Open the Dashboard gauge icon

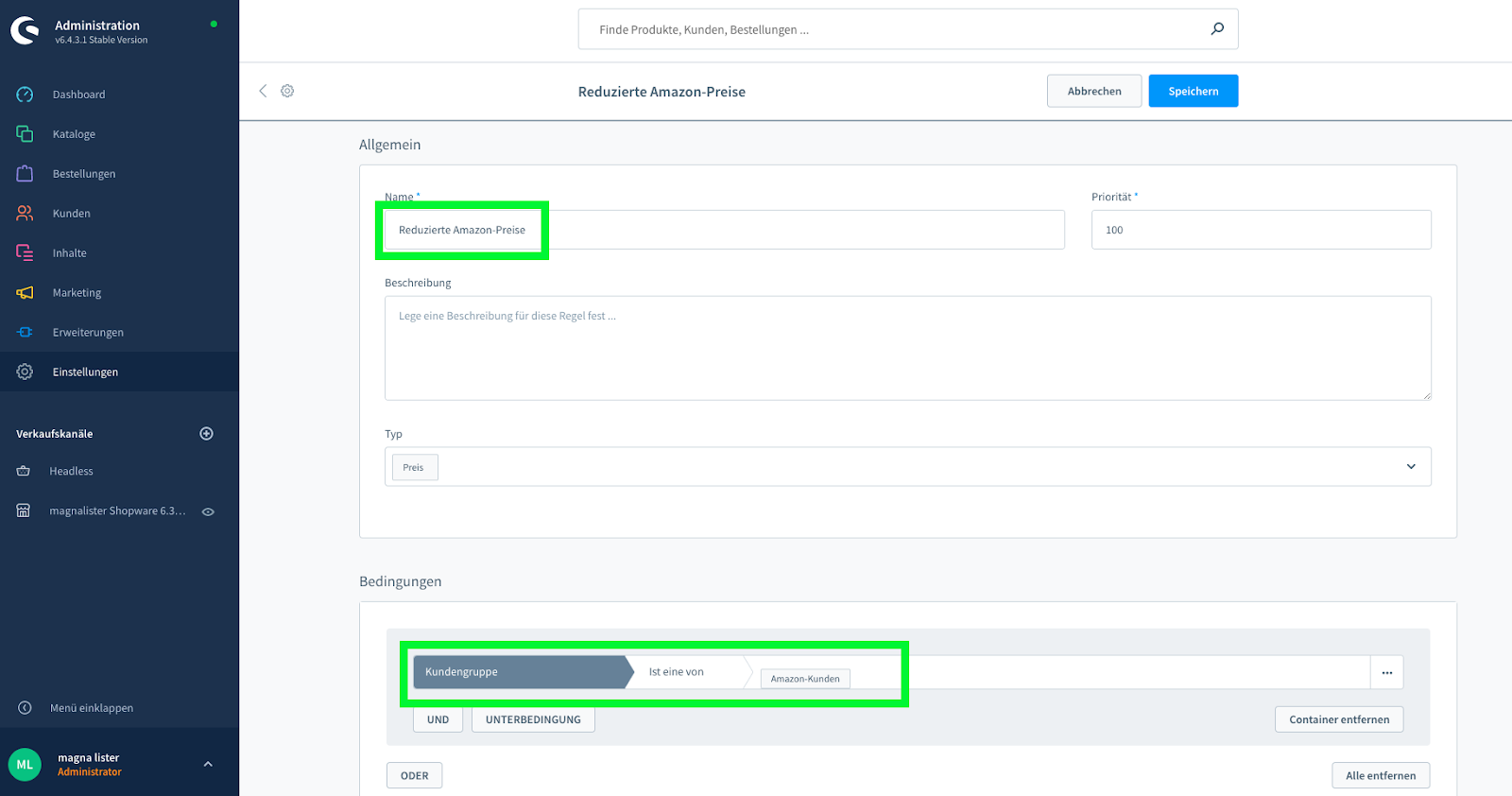25,95
